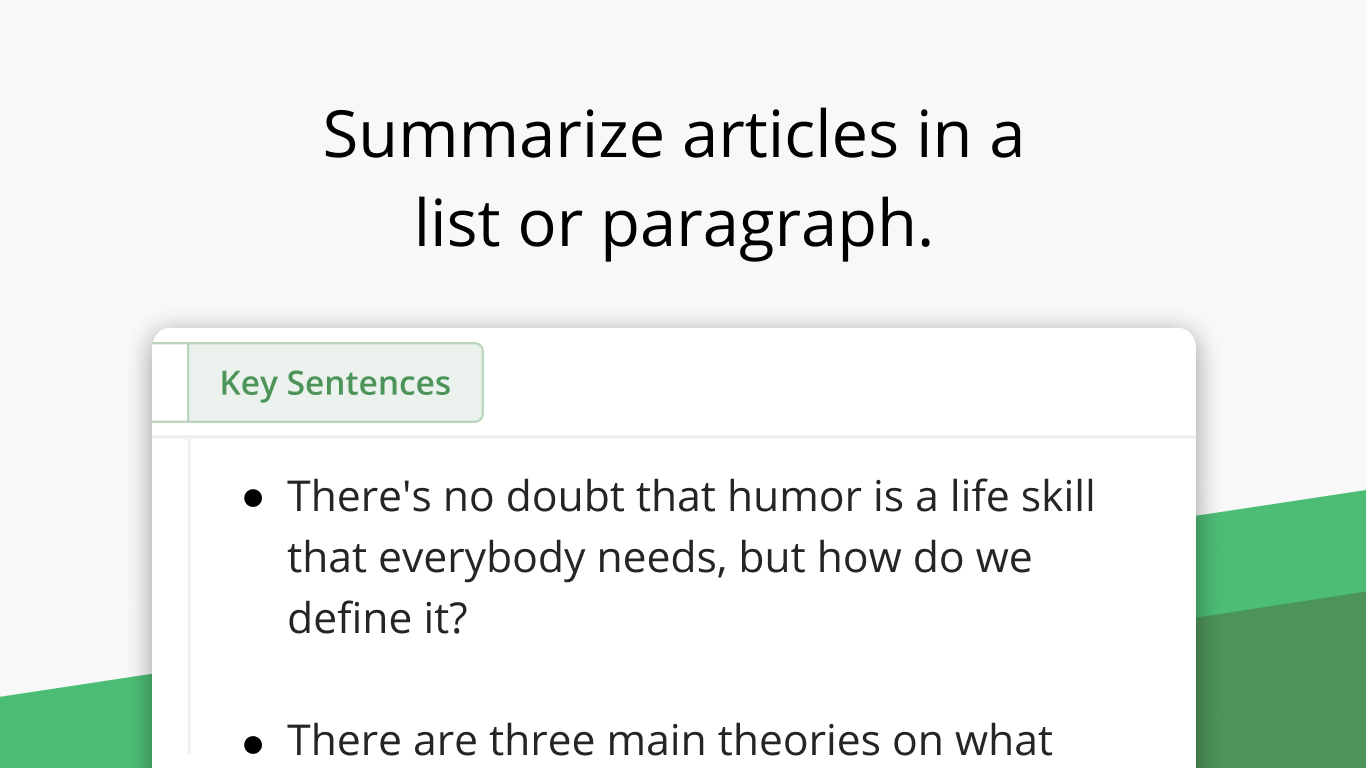Click the word "Summarize" in the heading
The image size is (1366, 768).
[x=493, y=134]
